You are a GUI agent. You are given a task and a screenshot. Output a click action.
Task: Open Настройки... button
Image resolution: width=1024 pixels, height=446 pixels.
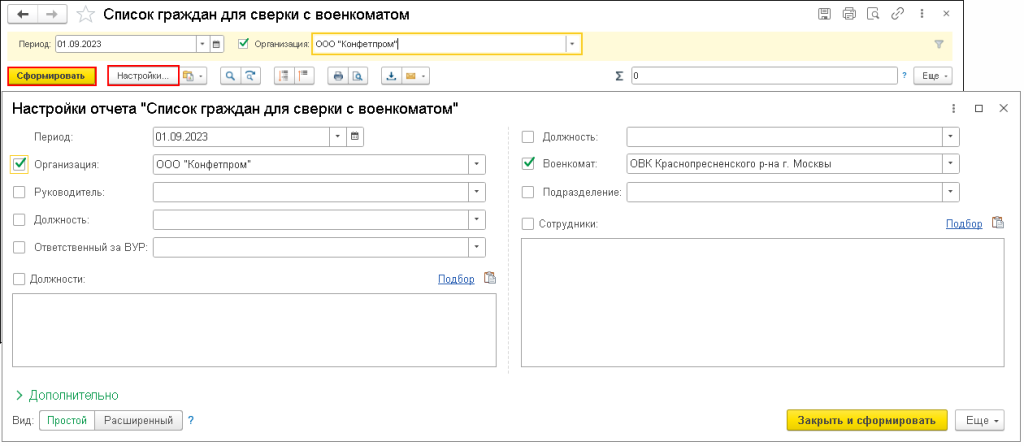[143, 76]
